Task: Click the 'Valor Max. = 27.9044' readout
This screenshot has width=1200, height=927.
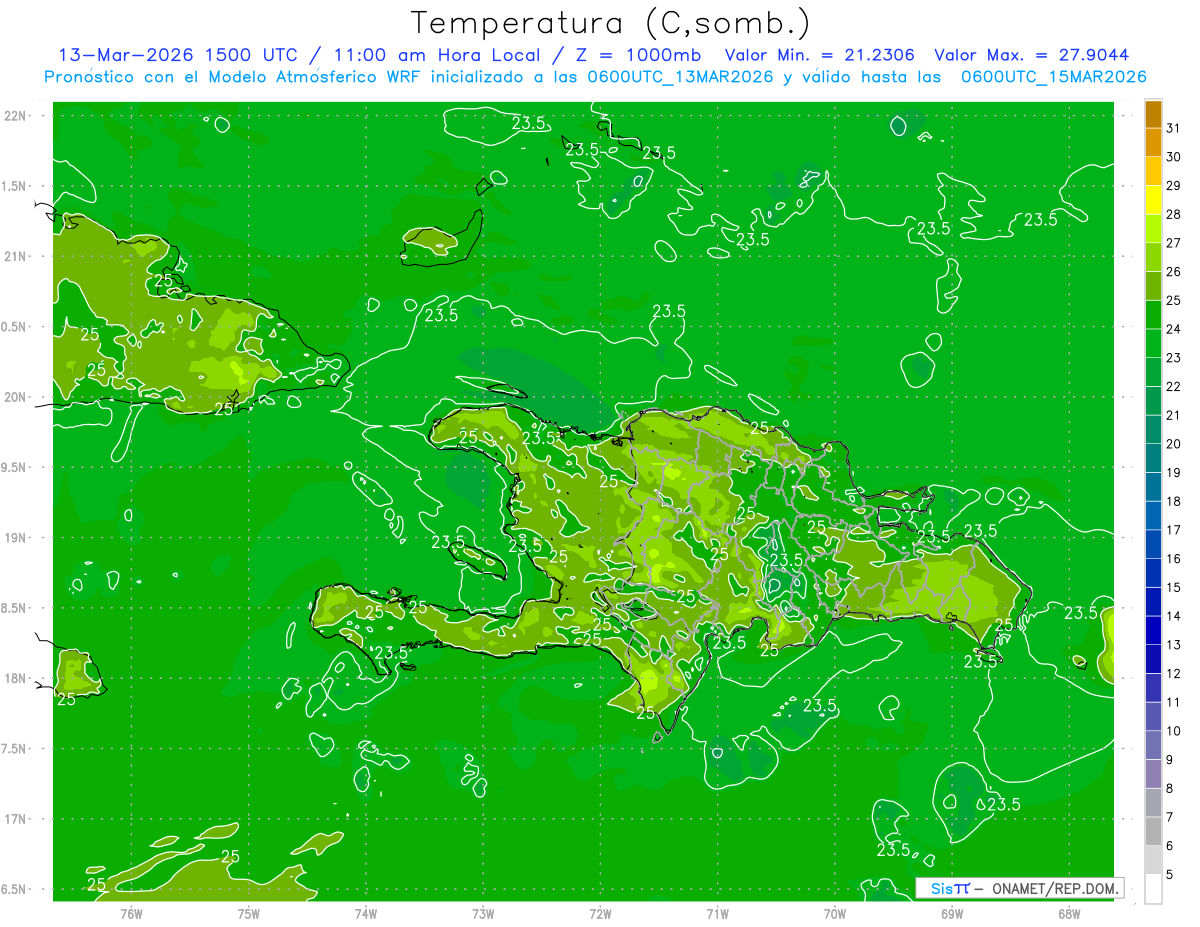Action: coord(1031,55)
